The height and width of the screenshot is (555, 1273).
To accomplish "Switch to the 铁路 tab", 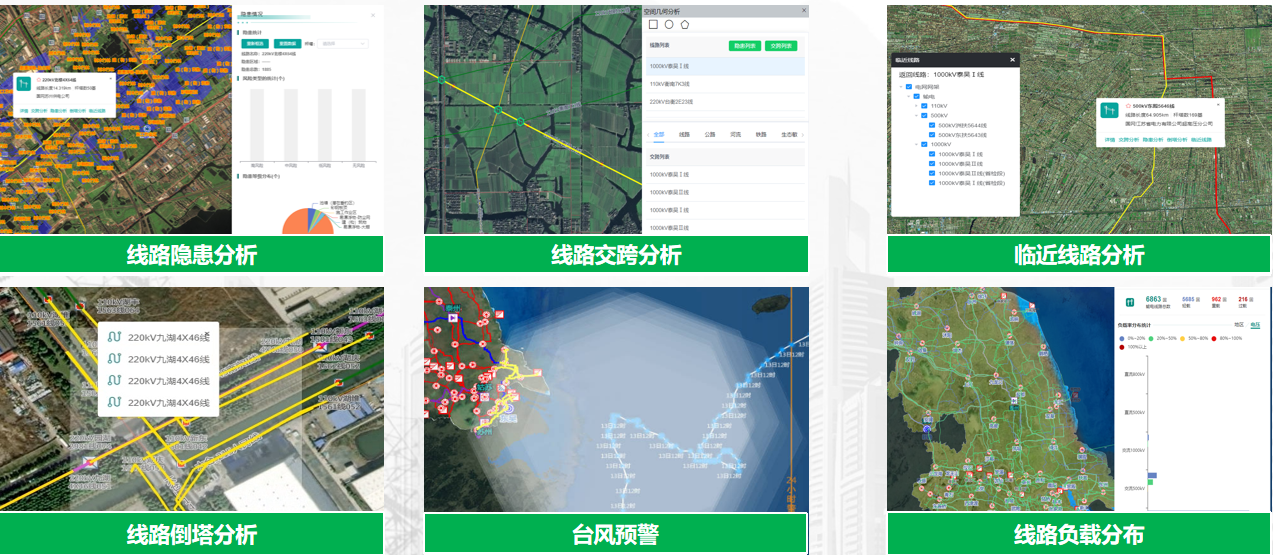I will tap(761, 134).
